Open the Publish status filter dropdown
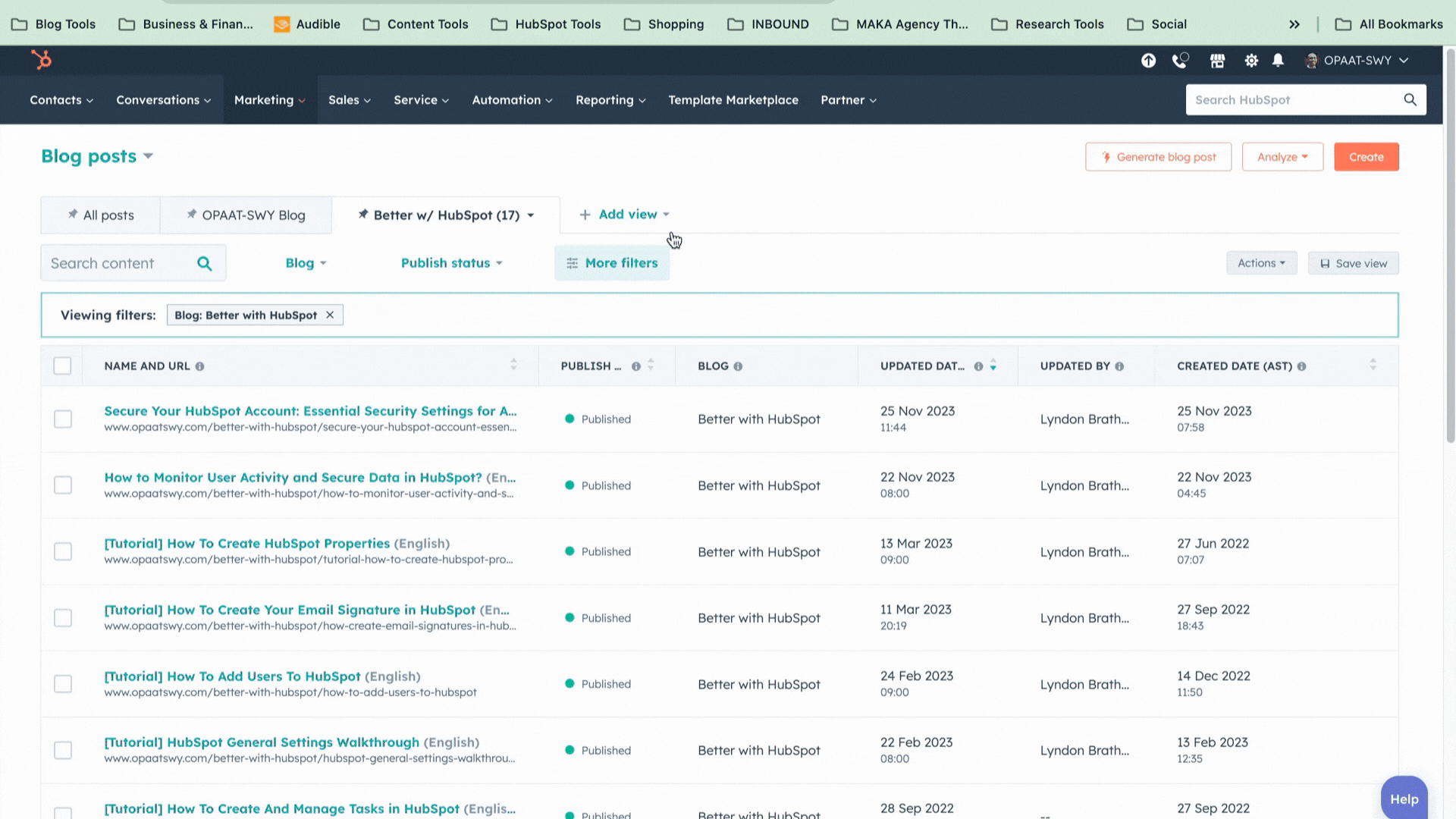The height and width of the screenshot is (819, 1456). 452,263
